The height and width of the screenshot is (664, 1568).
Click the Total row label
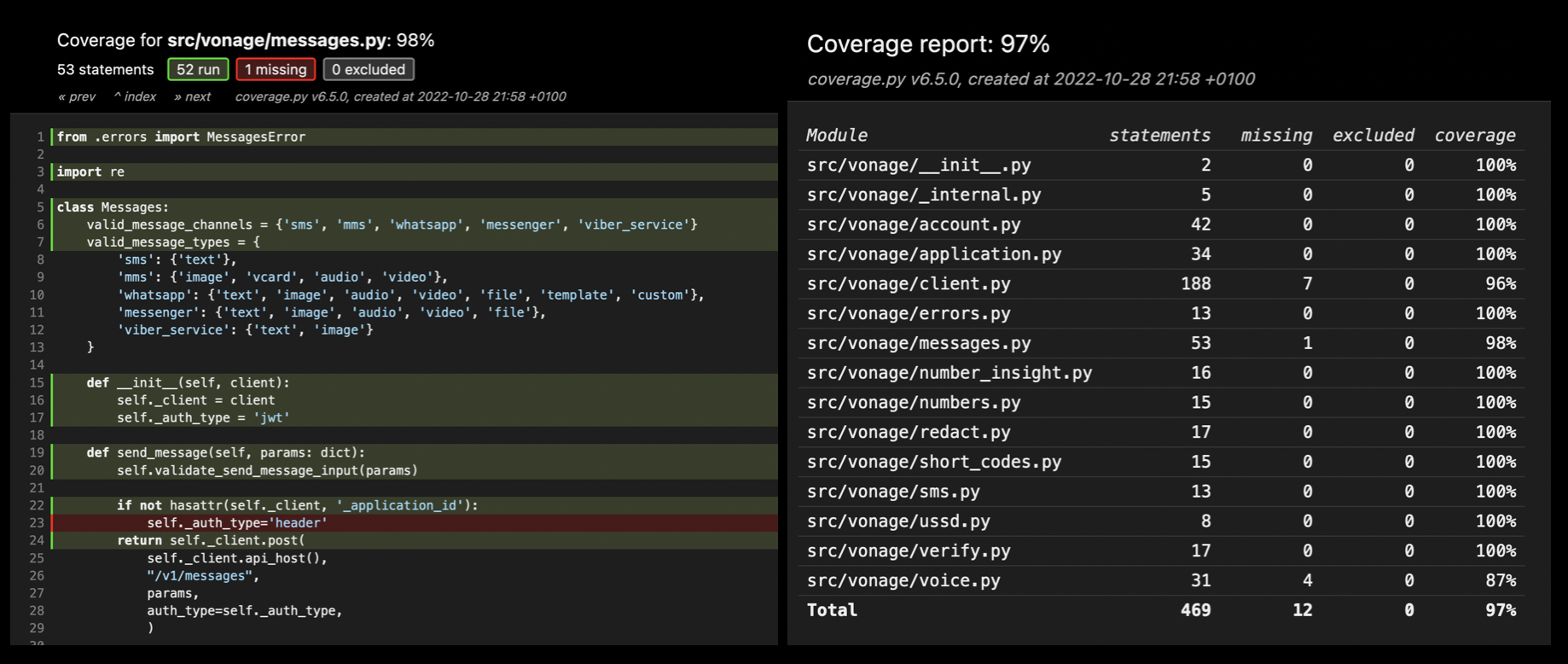[x=832, y=610]
